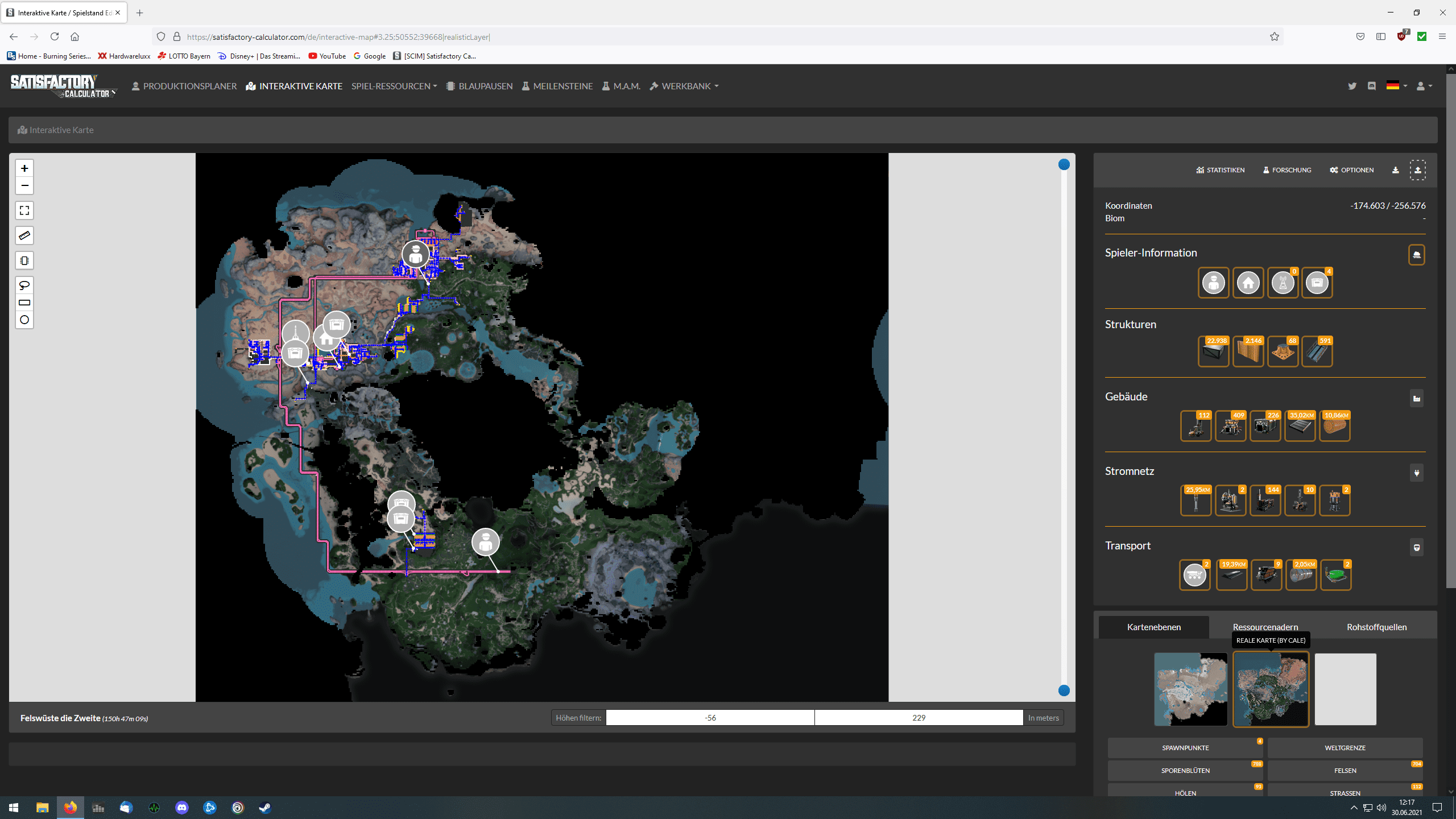Select the circle selection tool

[24, 320]
